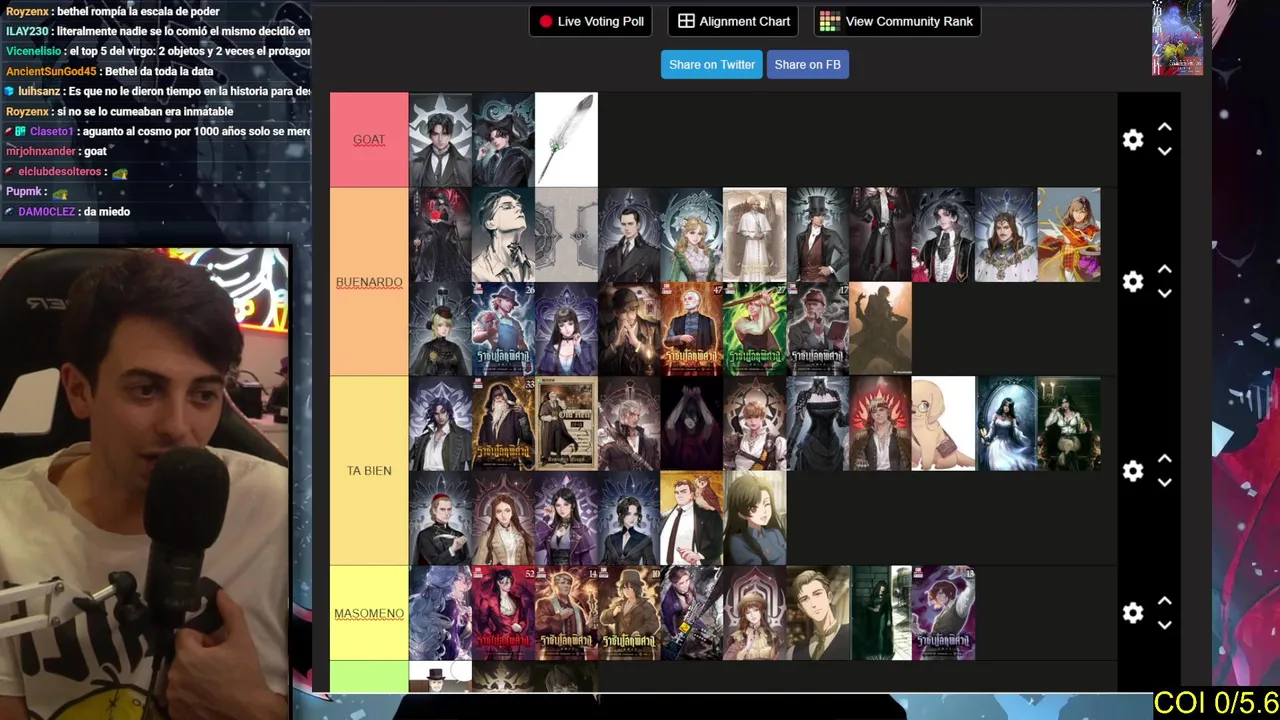
Task: Move MASOMENO row up
Action: click(1164, 601)
